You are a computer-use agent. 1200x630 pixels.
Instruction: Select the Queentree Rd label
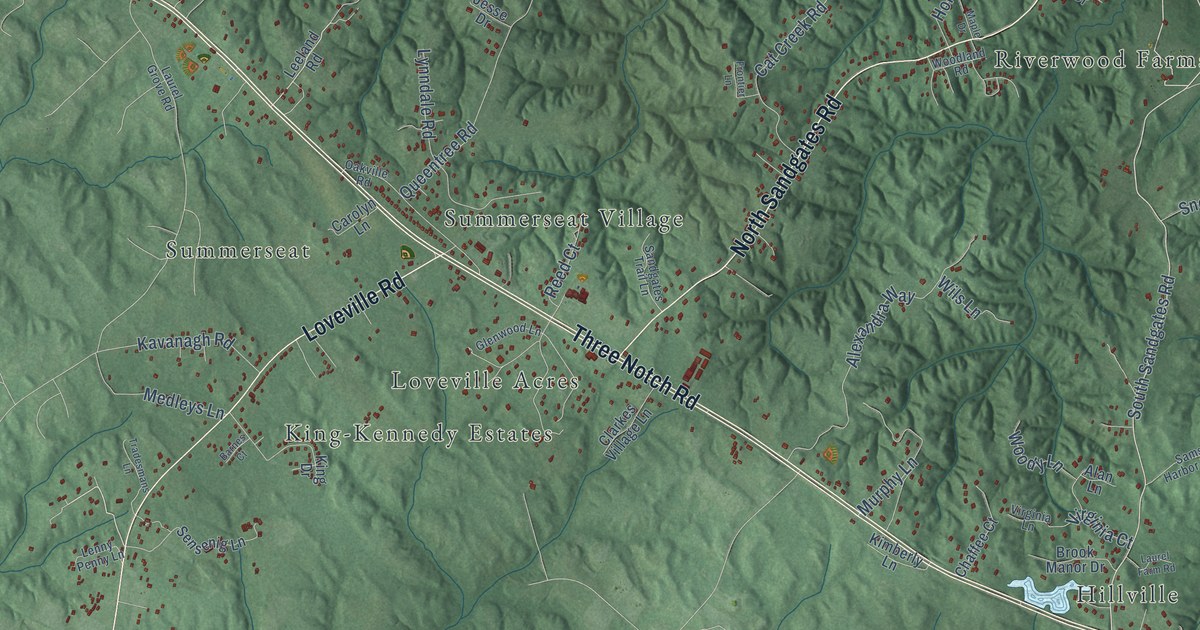coord(439,160)
